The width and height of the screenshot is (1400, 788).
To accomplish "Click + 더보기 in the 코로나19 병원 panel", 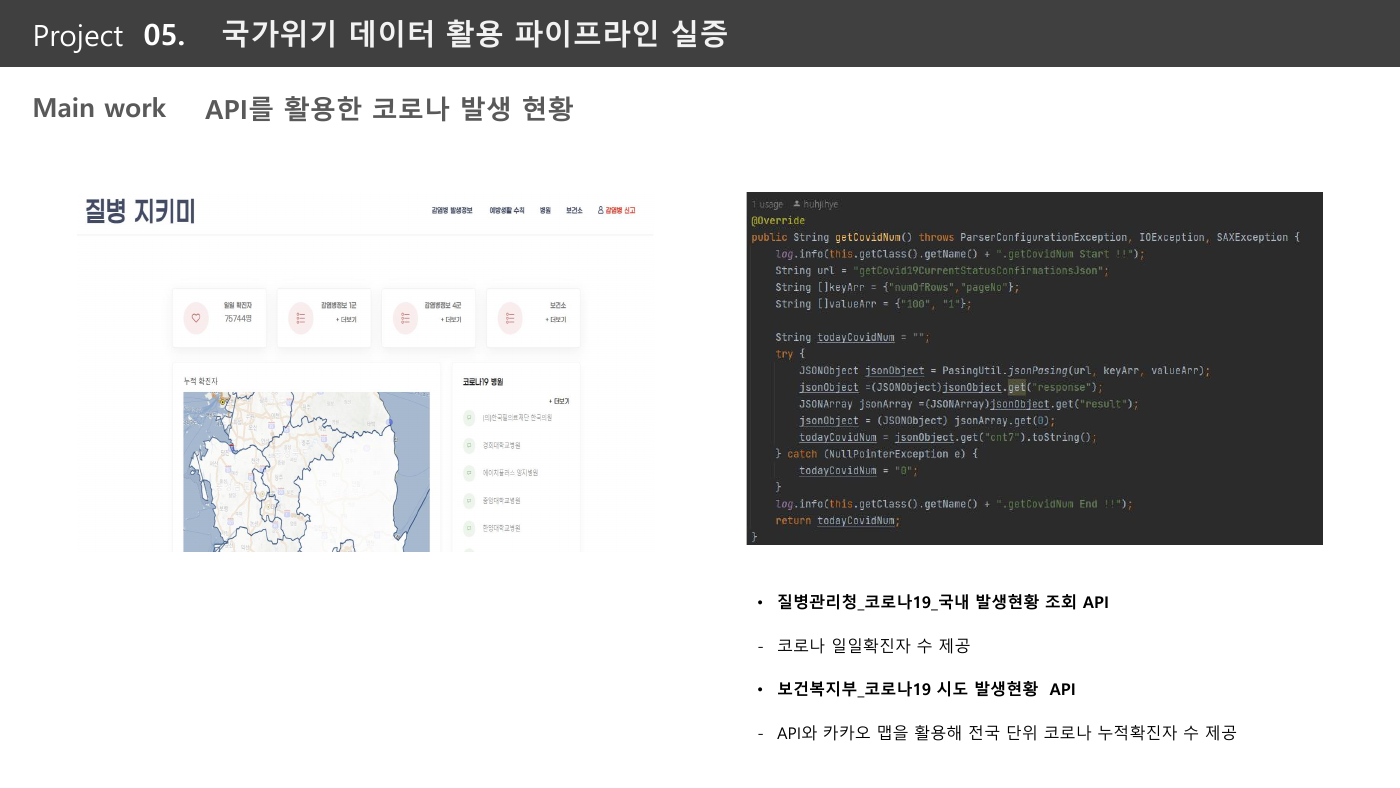I will click(x=559, y=400).
